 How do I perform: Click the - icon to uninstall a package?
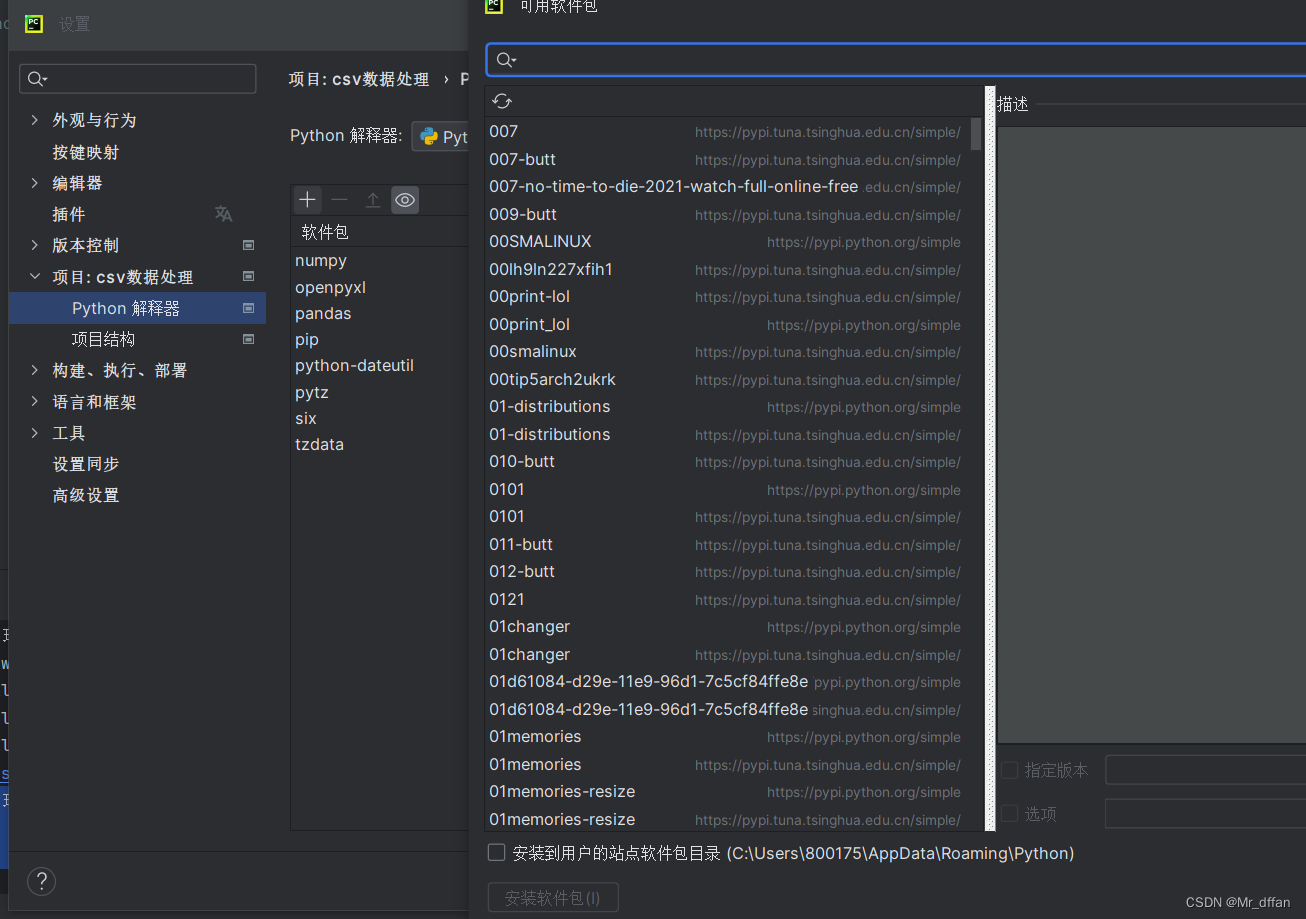click(339, 199)
